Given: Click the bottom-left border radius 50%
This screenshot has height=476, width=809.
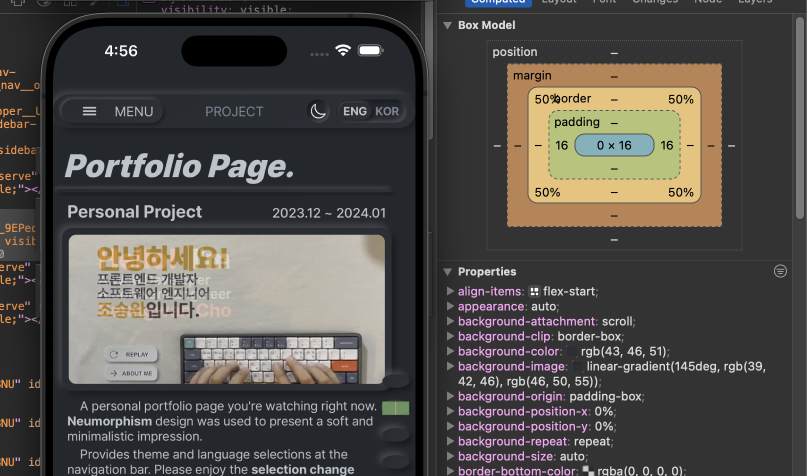Looking at the screenshot, I should pyautogui.click(x=547, y=192).
